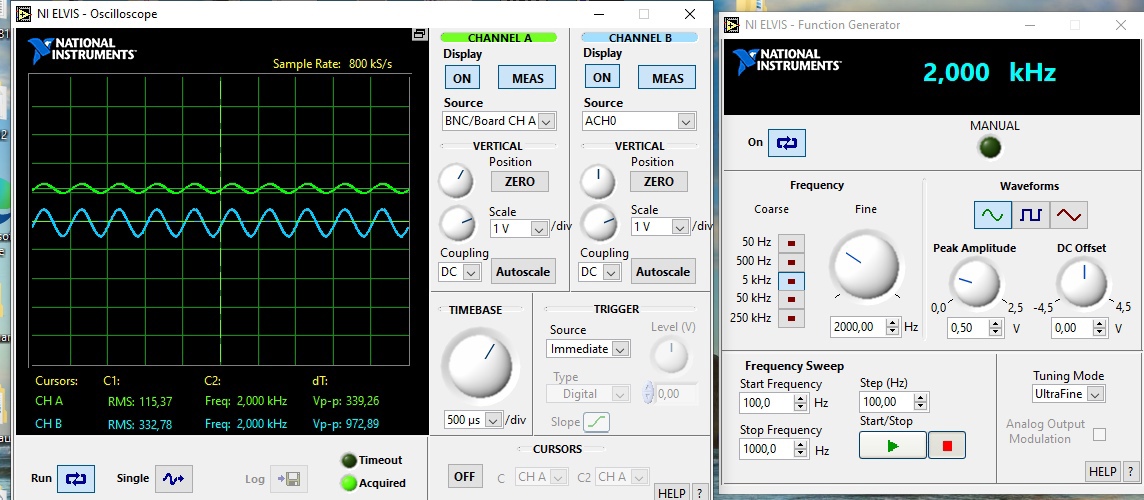This screenshot has width=1144, height=500.
Task: Click the question mark button in the oscilloscope
Action: pos(699,493)
